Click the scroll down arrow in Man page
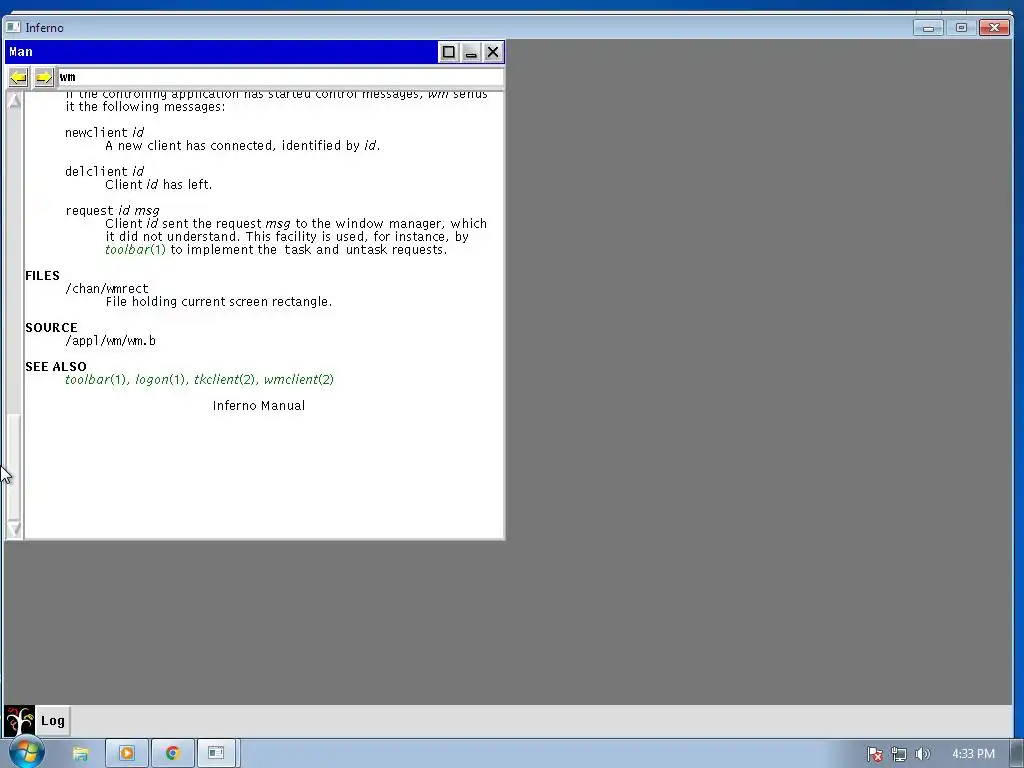This screenshot has height=768, width=1024. pyautogui.click(x=14, y=529)
